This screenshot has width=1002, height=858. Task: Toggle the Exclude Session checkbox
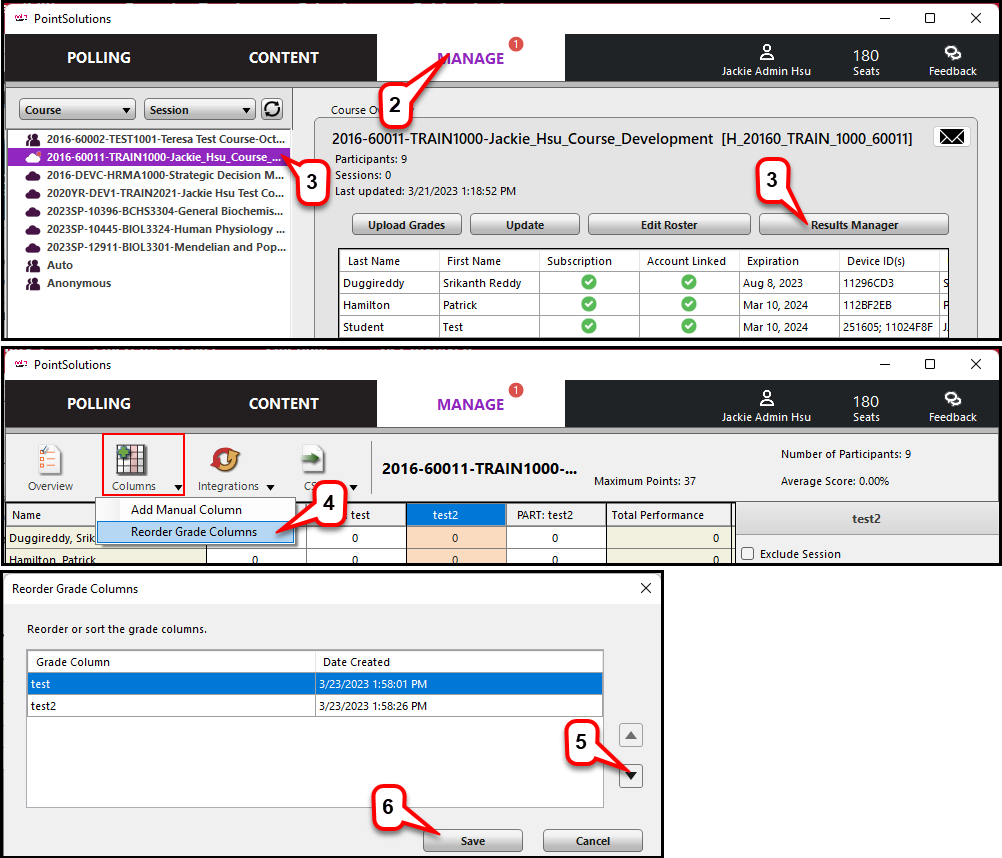(748, 554)
